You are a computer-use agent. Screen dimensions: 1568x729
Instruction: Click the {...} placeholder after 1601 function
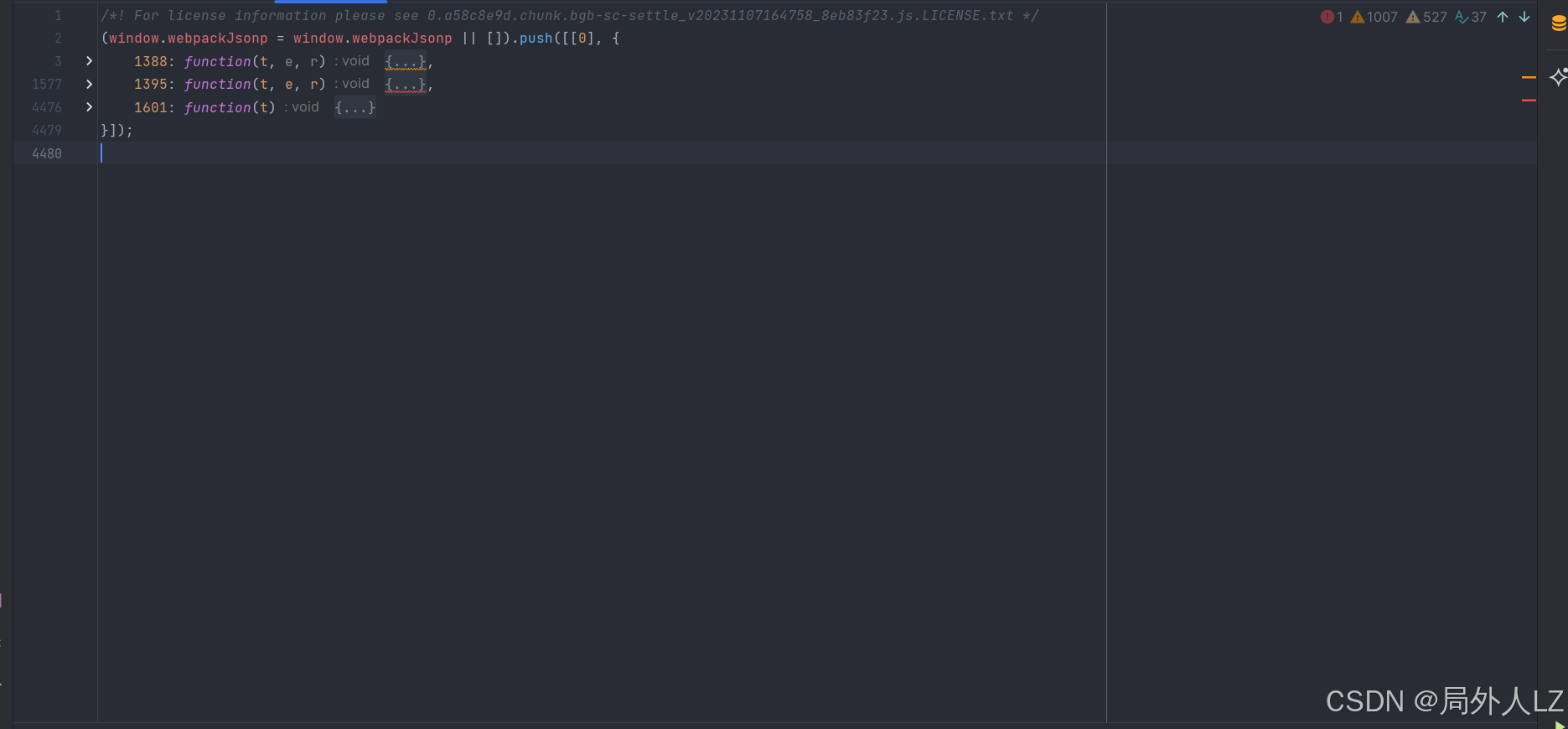(x=355, y=107)
